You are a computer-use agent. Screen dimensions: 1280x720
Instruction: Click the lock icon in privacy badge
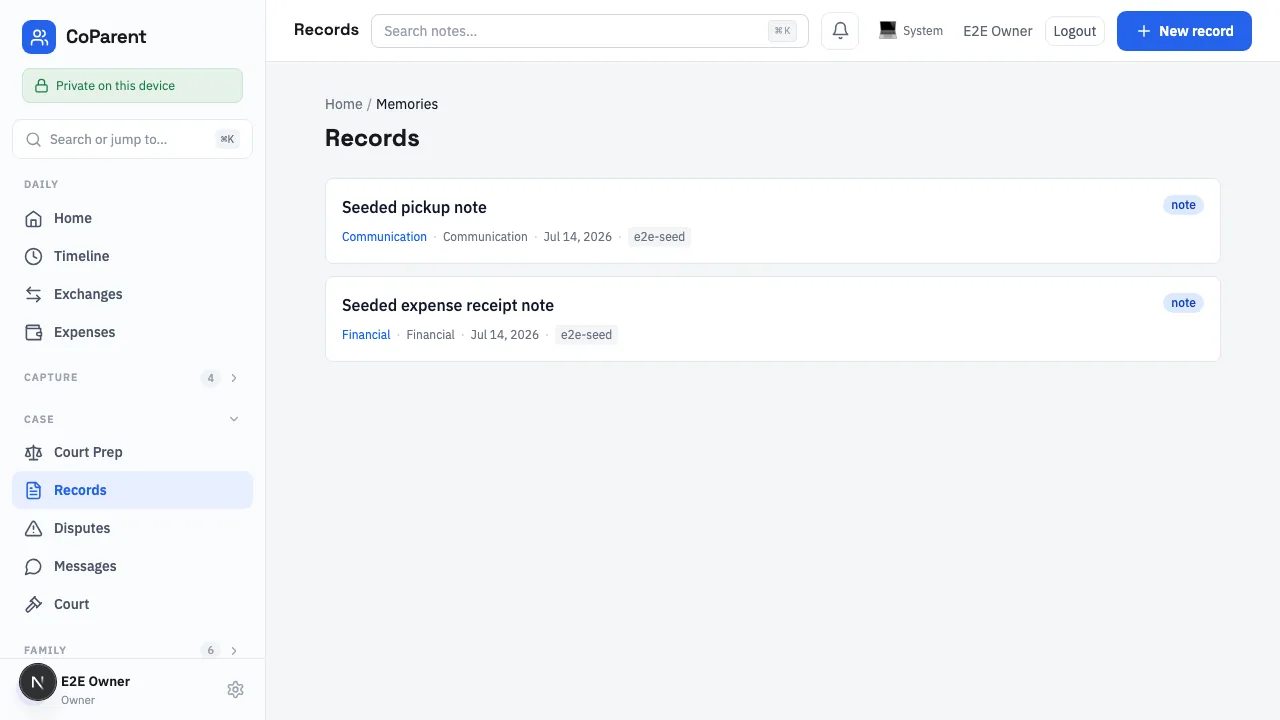[x=41, y=86]
